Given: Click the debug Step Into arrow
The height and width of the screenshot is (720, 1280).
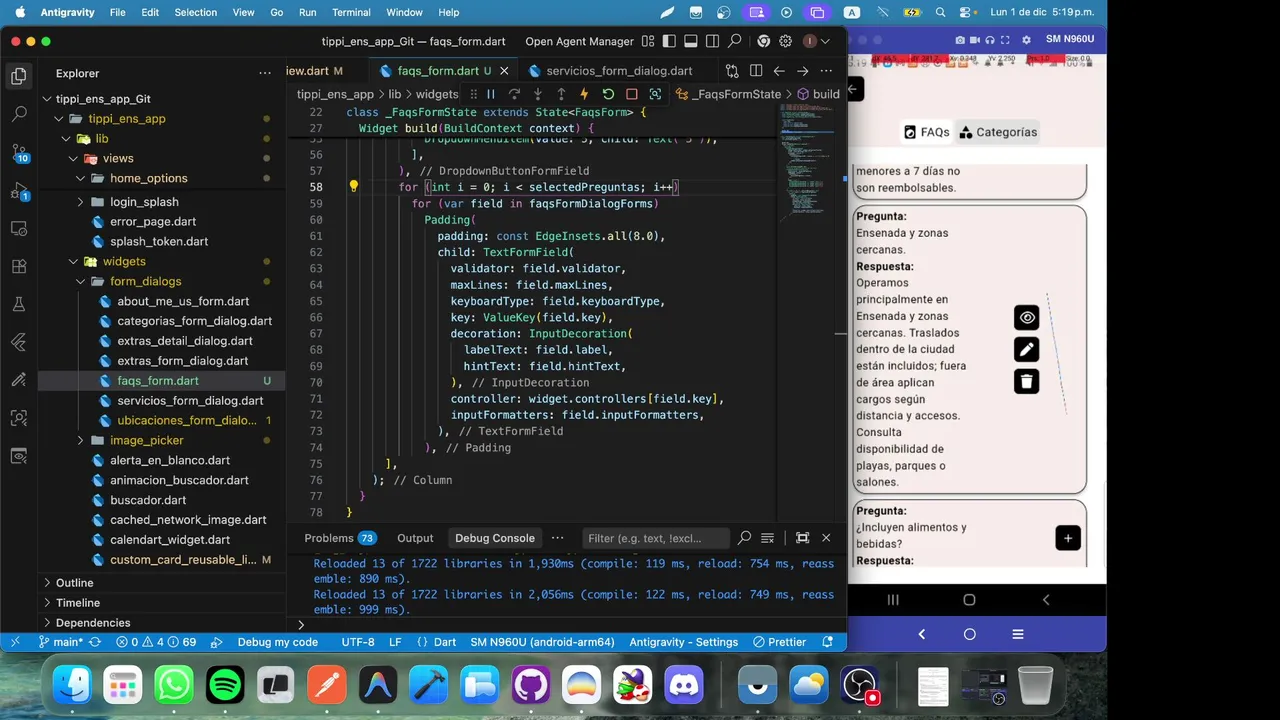Looking at the screenshot, I should click(538, 94).
